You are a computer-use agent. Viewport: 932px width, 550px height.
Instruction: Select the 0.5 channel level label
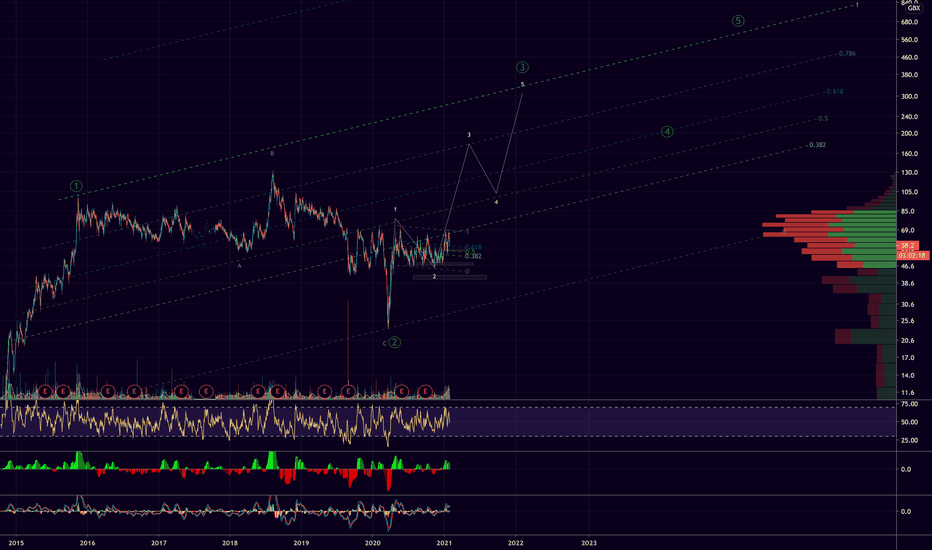click(x=823, y=118)
